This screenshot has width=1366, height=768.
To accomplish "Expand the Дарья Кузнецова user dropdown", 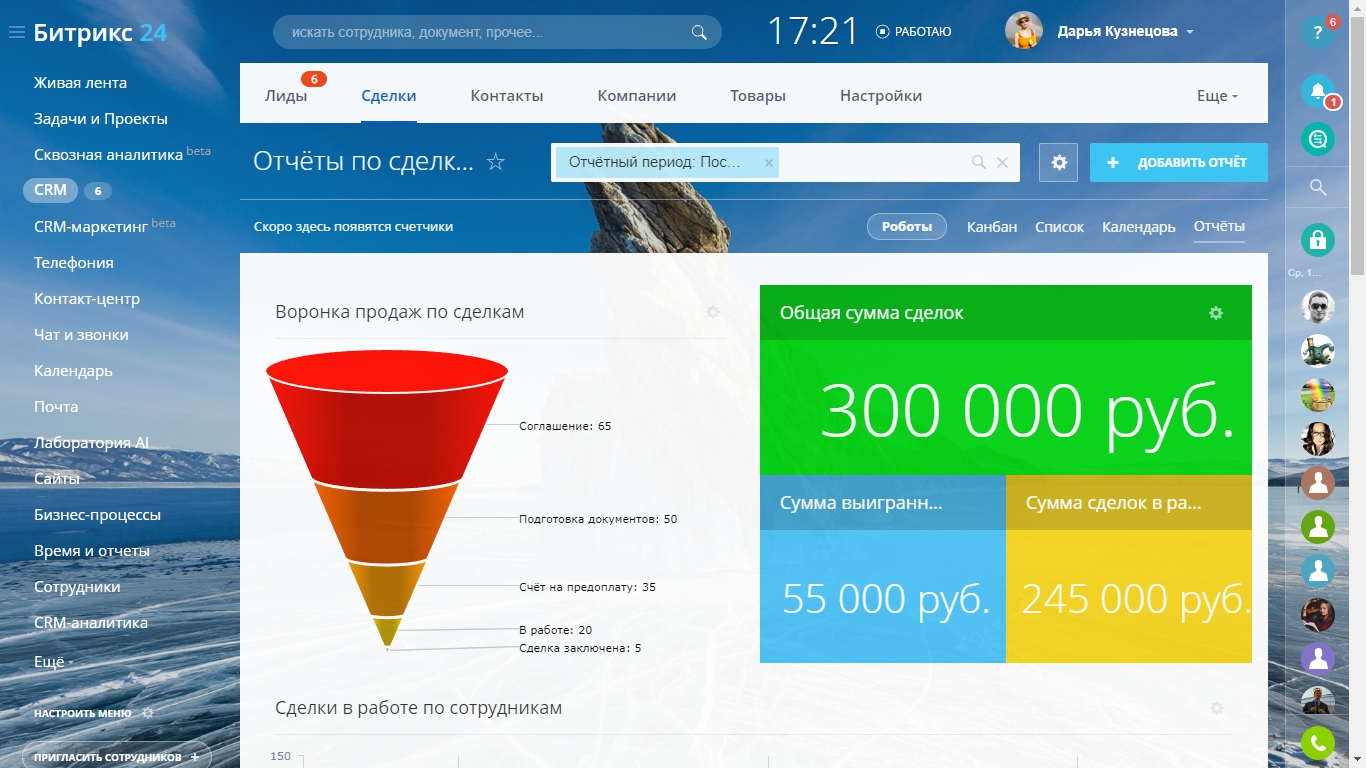I will click(x=1190, y=32).
